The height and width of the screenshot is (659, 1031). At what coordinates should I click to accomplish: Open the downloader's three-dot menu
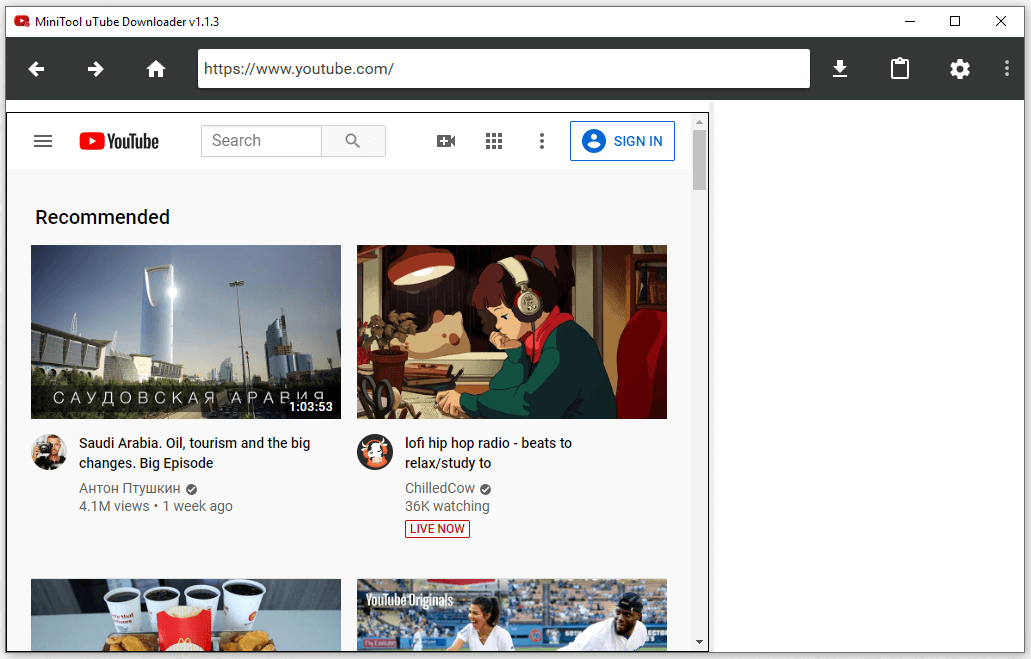(x=1007, y=68)
